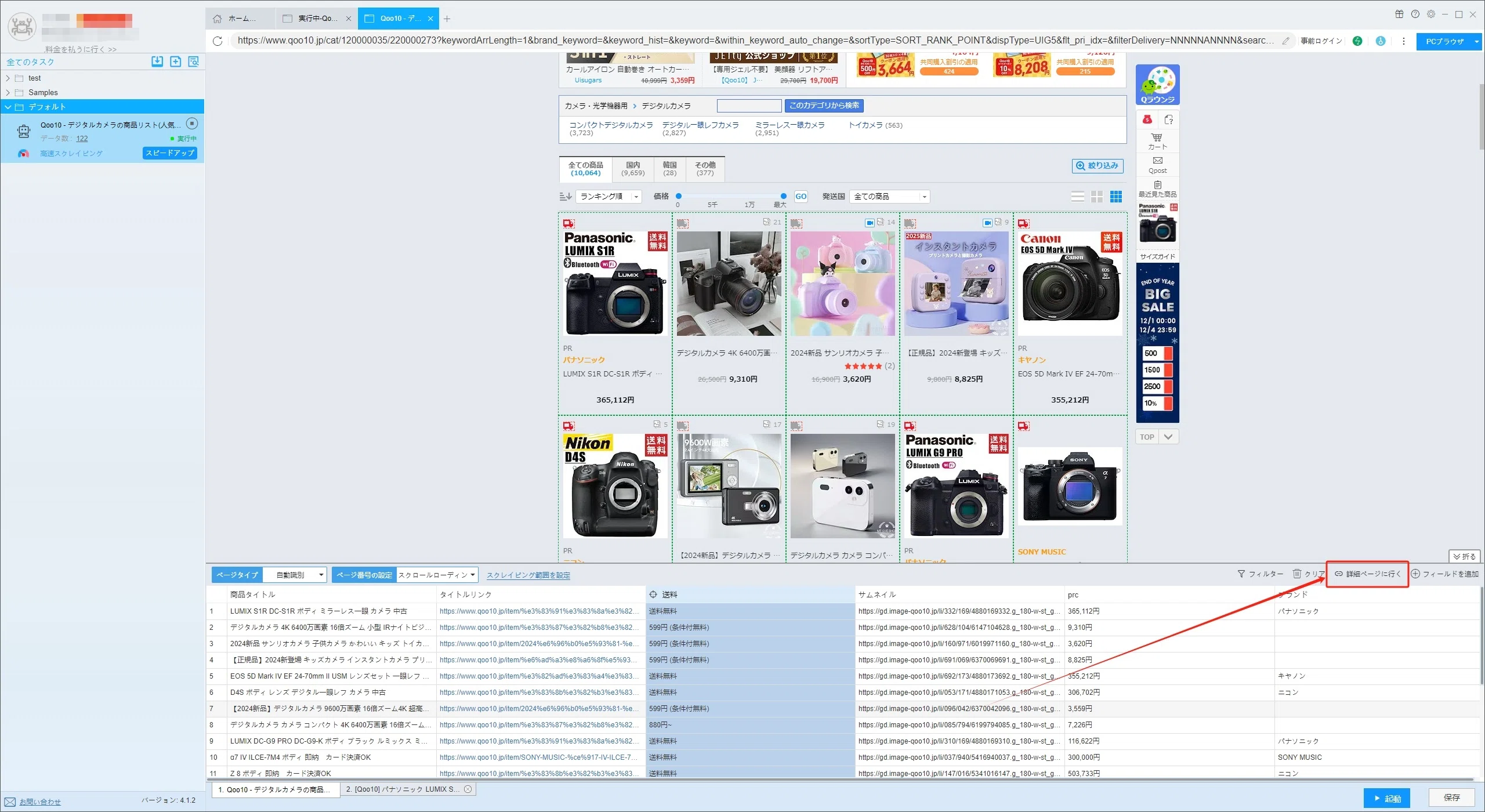Select the list view icon

pos(1077,197)
